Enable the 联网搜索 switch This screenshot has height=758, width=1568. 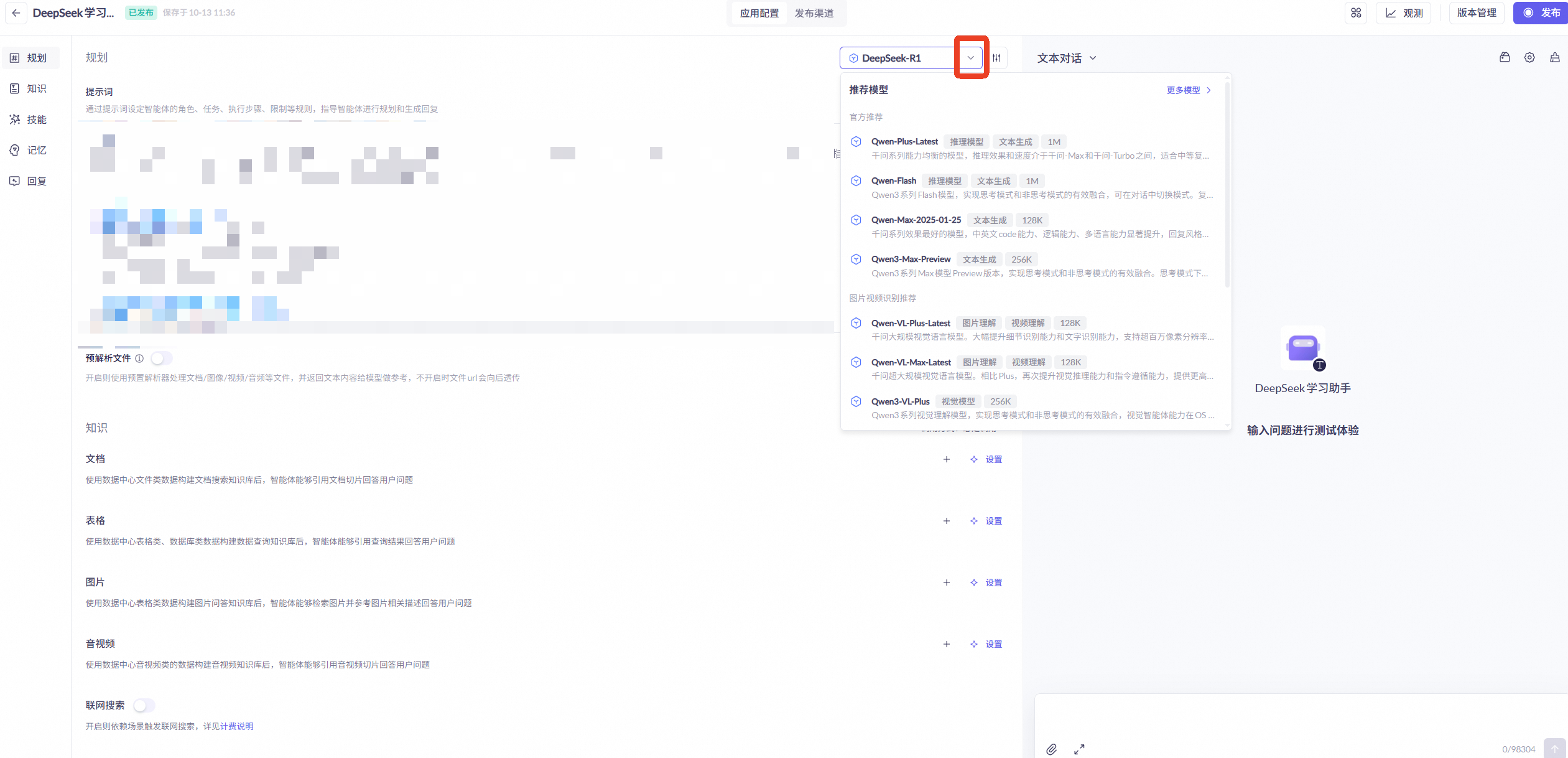coord(144,705)
